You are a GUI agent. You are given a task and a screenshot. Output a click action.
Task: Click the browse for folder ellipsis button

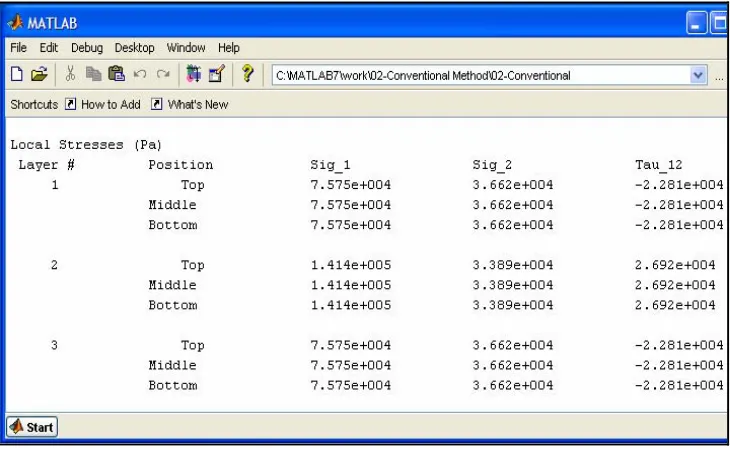(x=719, y=76)
